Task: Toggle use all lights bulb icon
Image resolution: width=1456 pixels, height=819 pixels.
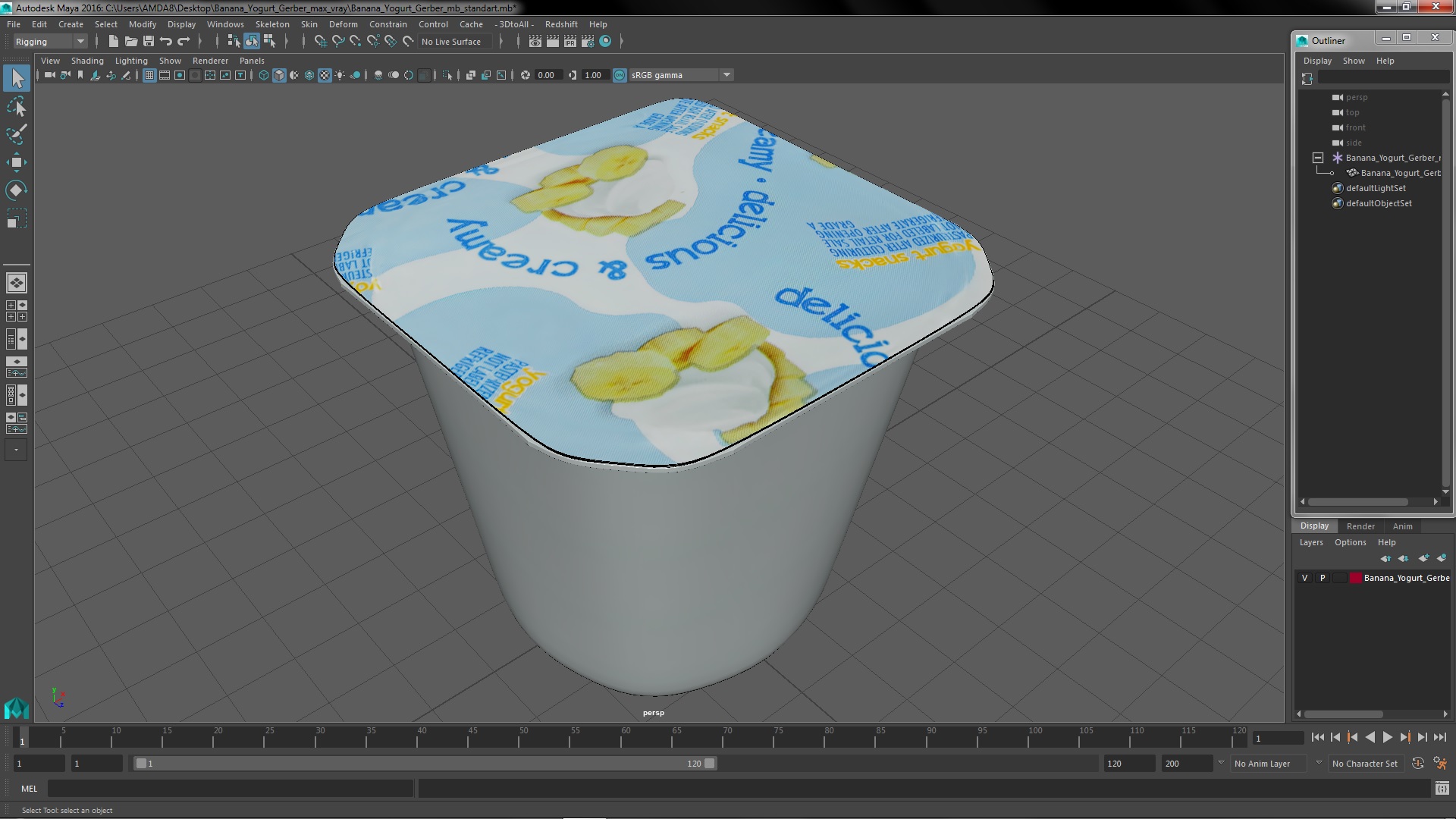Action: pyautogui.click(x=340, y=75)
